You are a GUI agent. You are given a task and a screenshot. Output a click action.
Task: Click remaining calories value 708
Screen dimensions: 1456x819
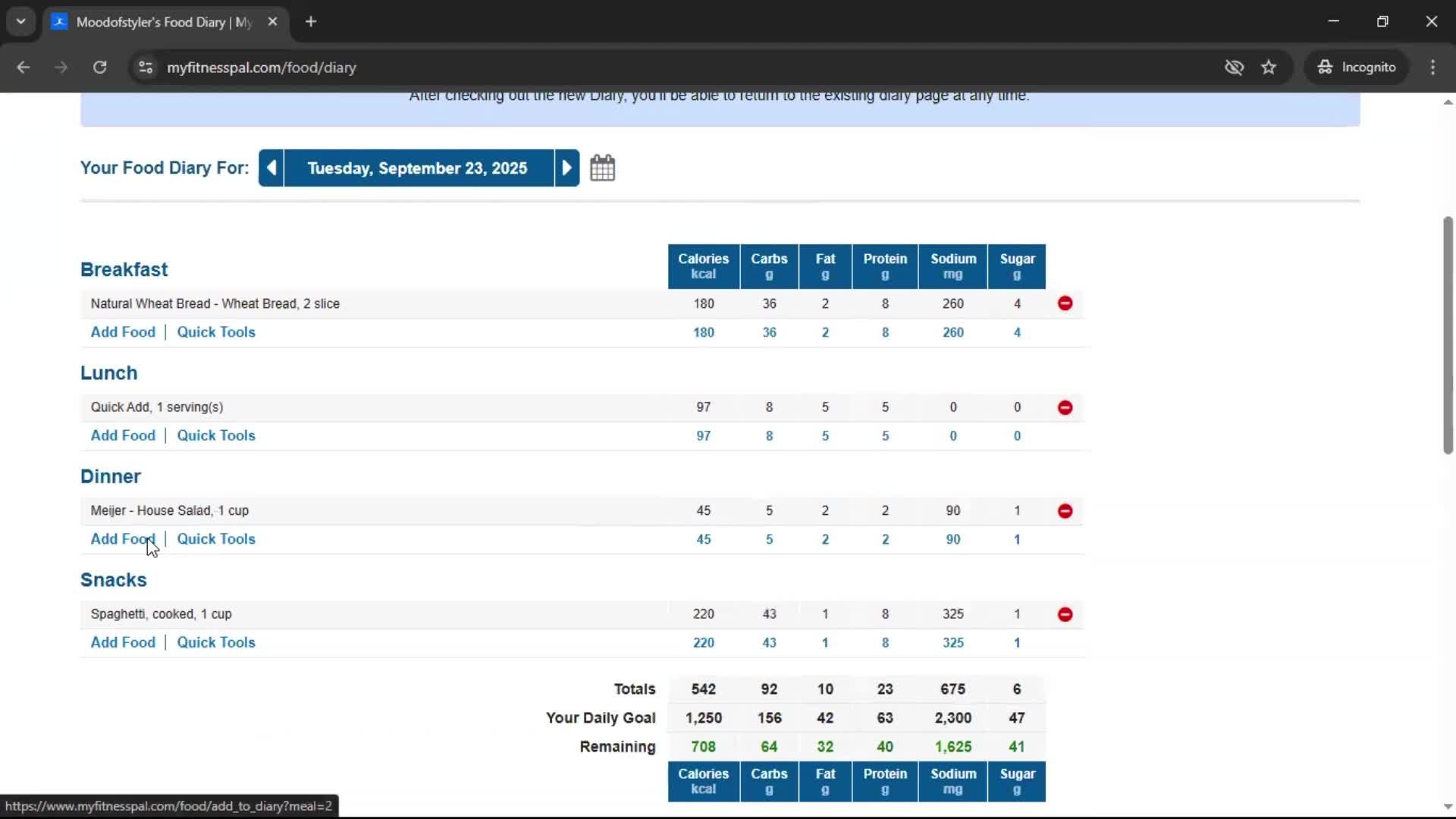pyautogui.click(x=704, y=747)
